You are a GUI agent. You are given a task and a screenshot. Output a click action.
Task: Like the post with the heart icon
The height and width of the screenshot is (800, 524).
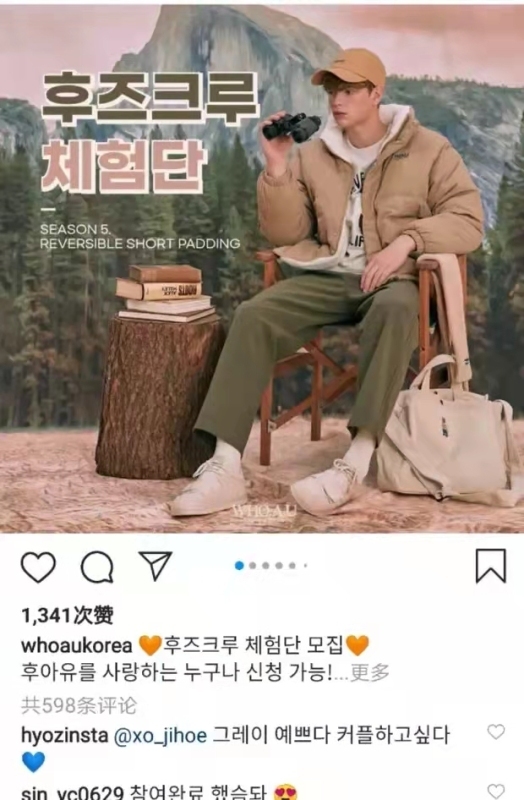(x=38, y=567)
